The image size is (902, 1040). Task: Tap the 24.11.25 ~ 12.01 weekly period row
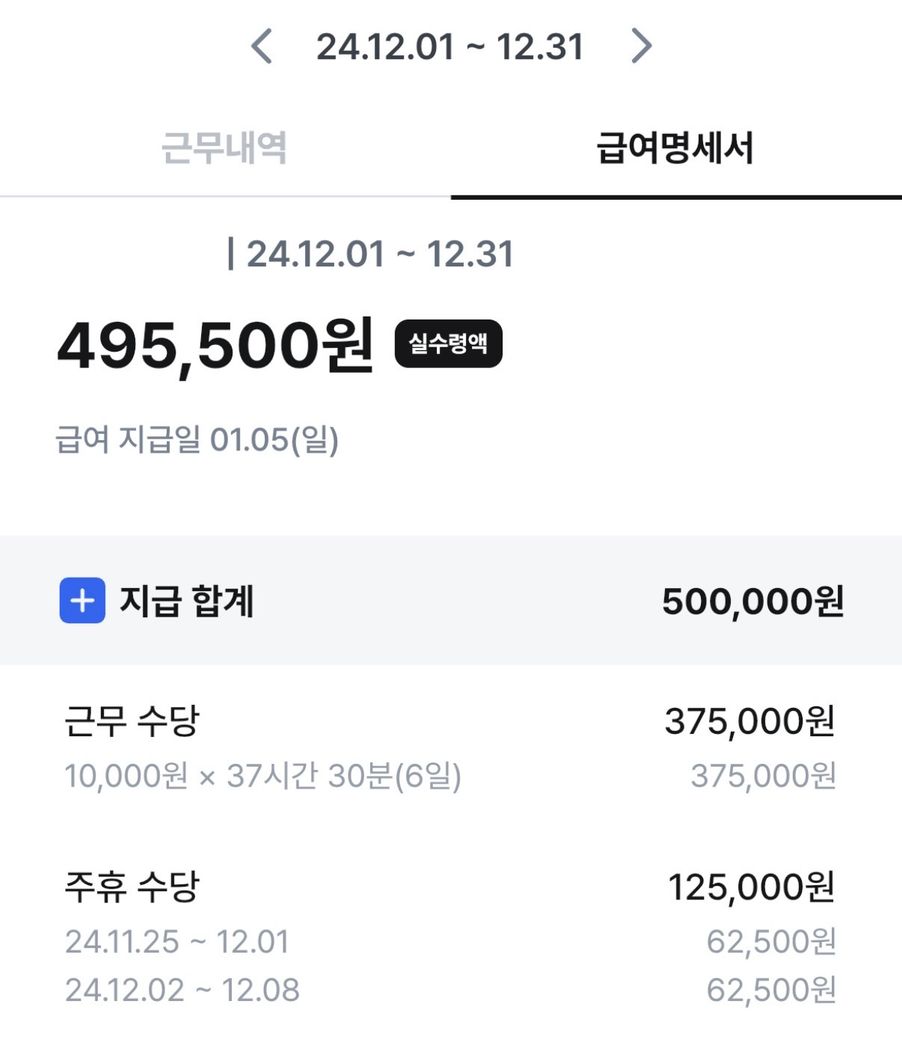(177, 941)
